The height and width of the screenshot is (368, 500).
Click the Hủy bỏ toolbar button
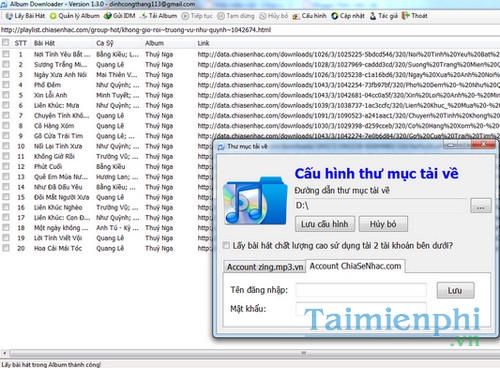pos(273,16)
